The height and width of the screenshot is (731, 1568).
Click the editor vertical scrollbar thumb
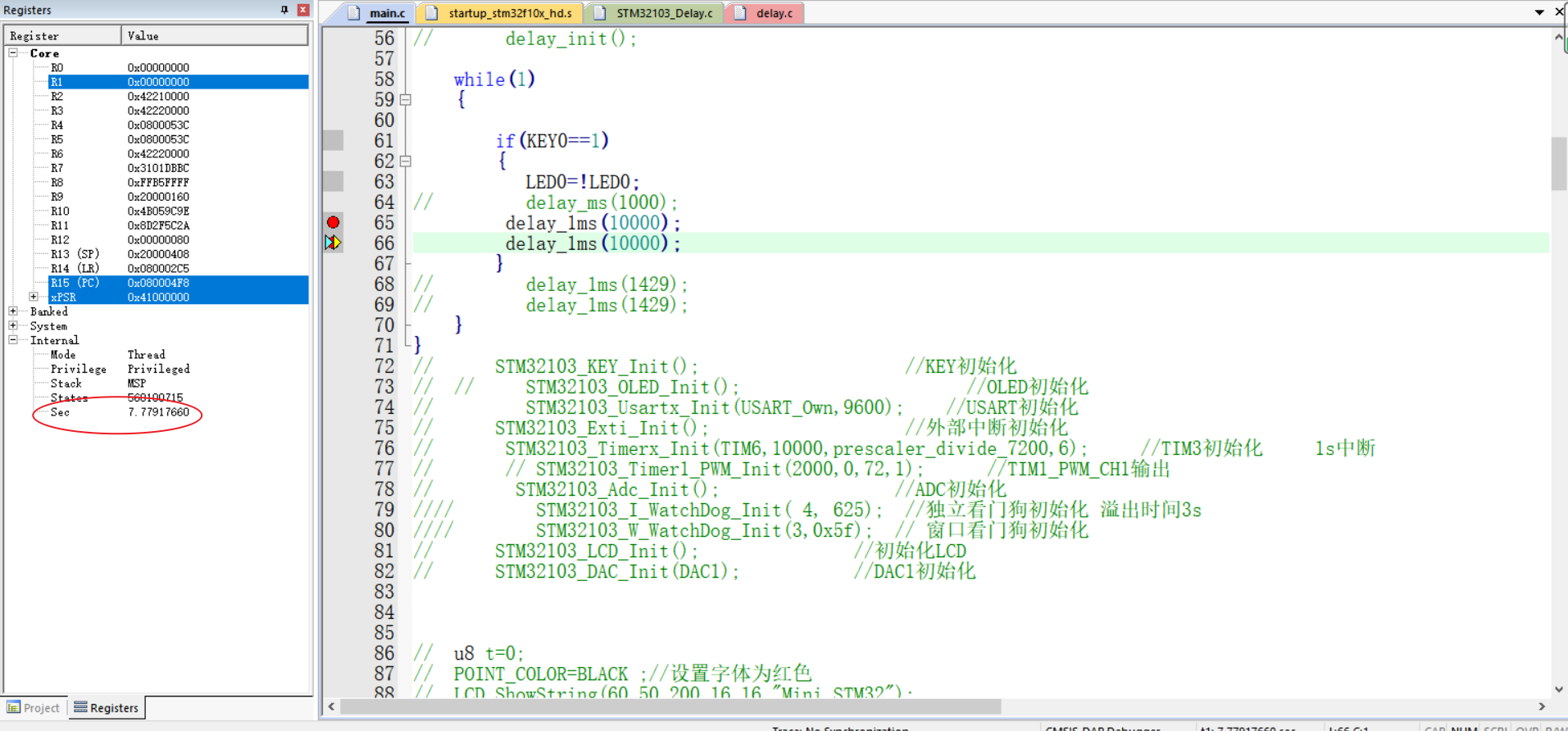[1559, 163]
